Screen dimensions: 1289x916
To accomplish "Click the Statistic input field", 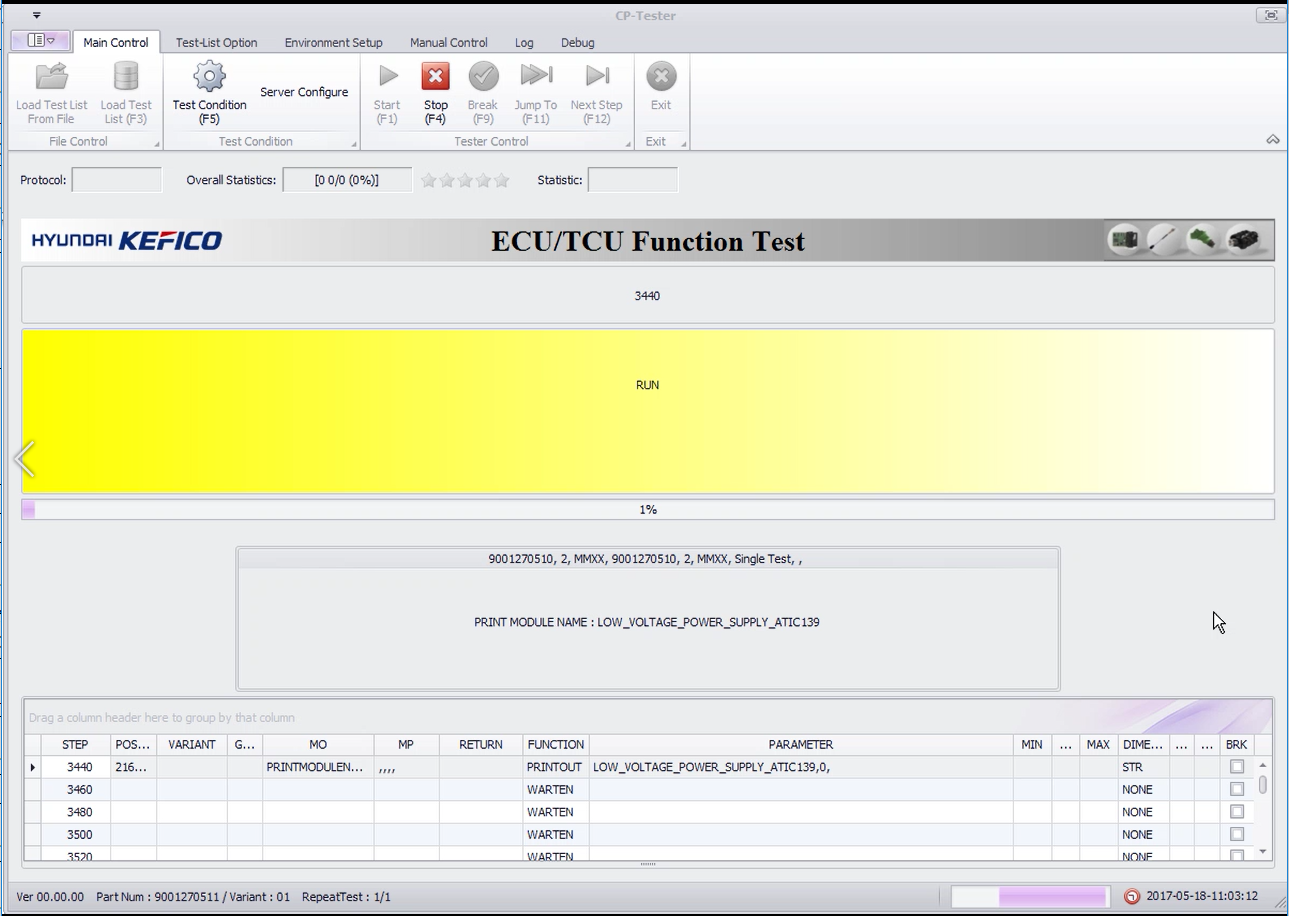I will pos(632,180).
